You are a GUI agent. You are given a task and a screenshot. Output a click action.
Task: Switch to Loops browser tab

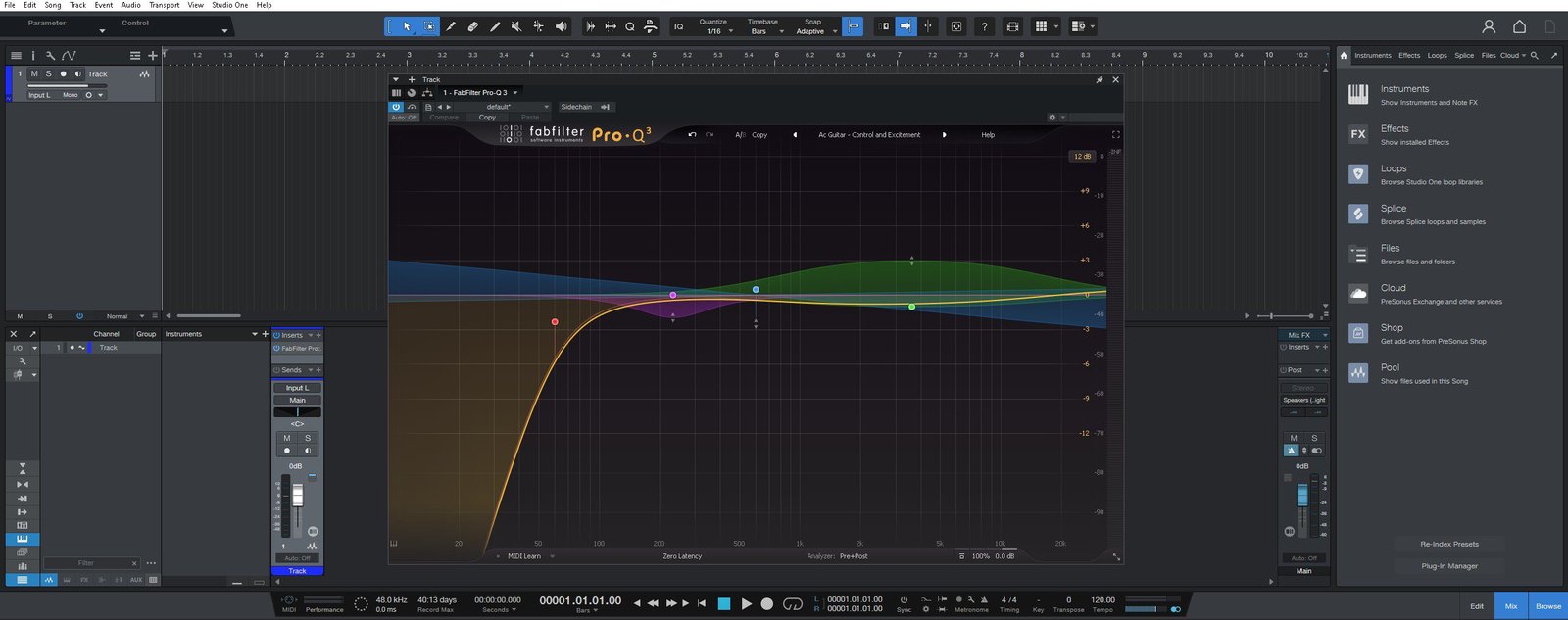1437,56
